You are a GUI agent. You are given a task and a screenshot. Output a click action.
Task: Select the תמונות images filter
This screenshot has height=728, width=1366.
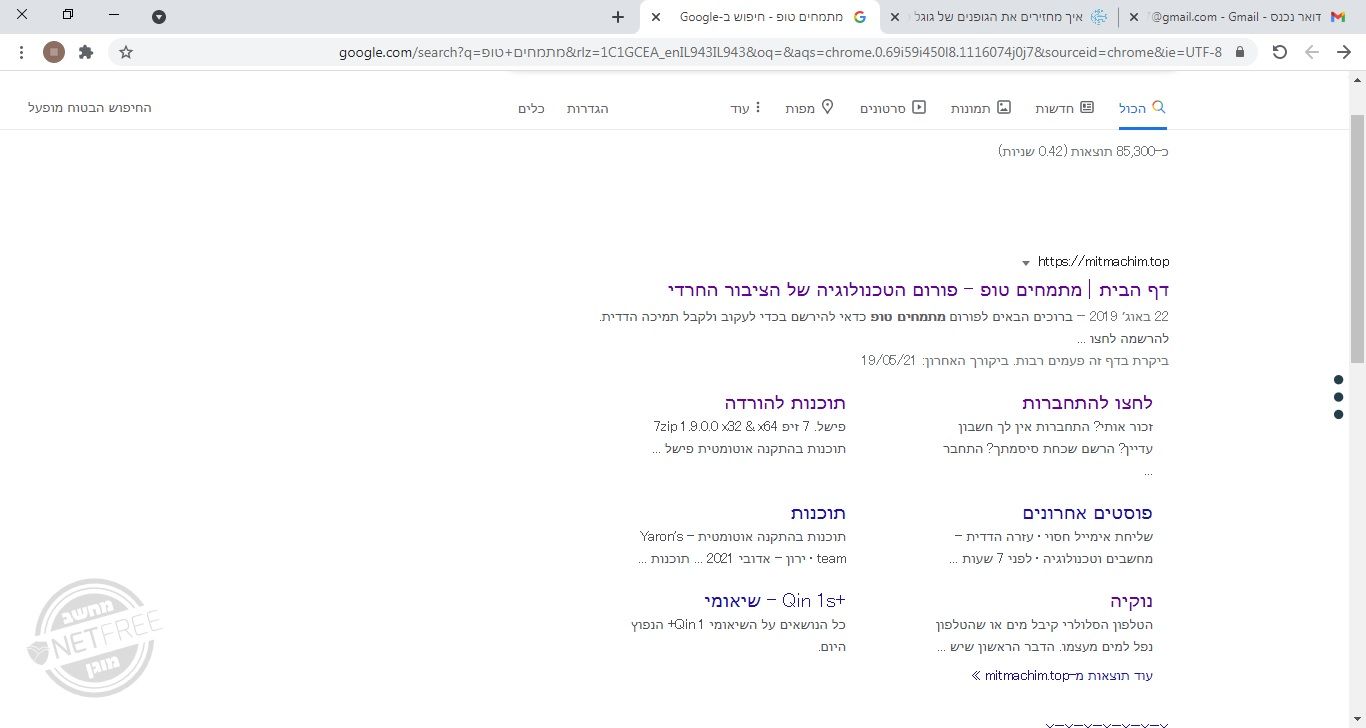point(981,108)
